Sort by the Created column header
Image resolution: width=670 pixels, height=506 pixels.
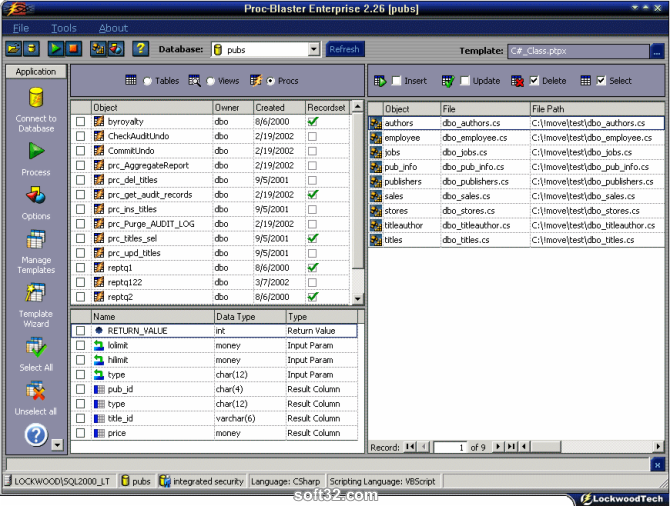[x=279, y=108]
